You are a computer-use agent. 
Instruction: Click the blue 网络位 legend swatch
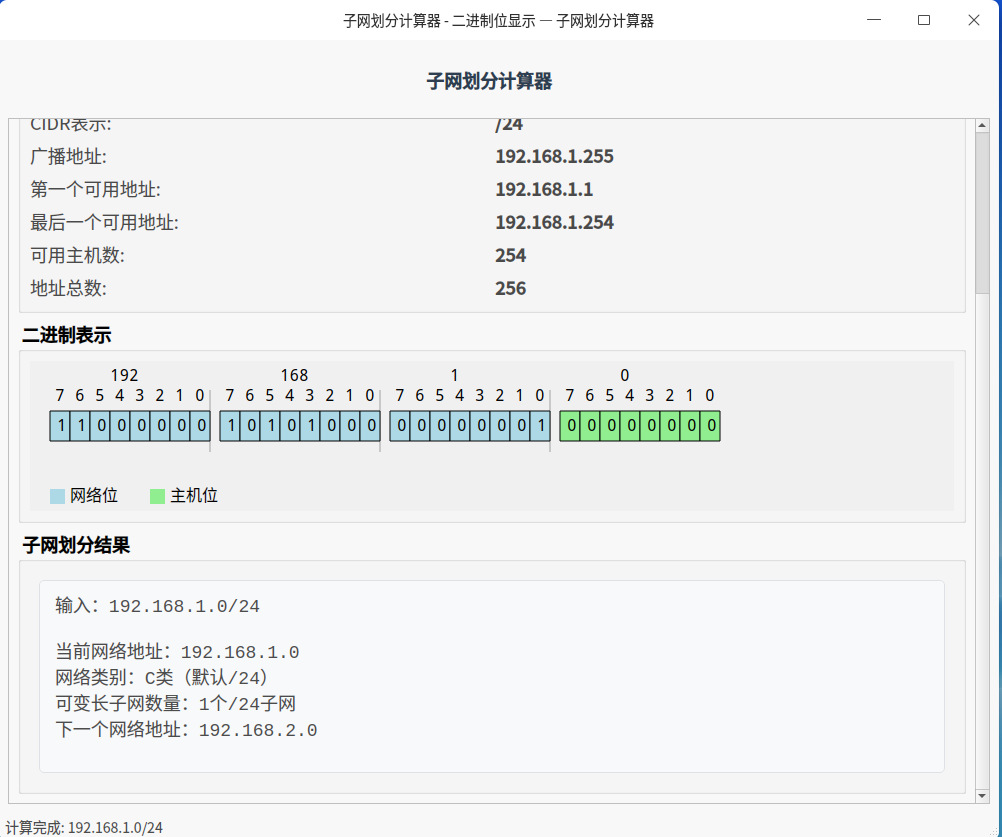click(x=58, y=496)
